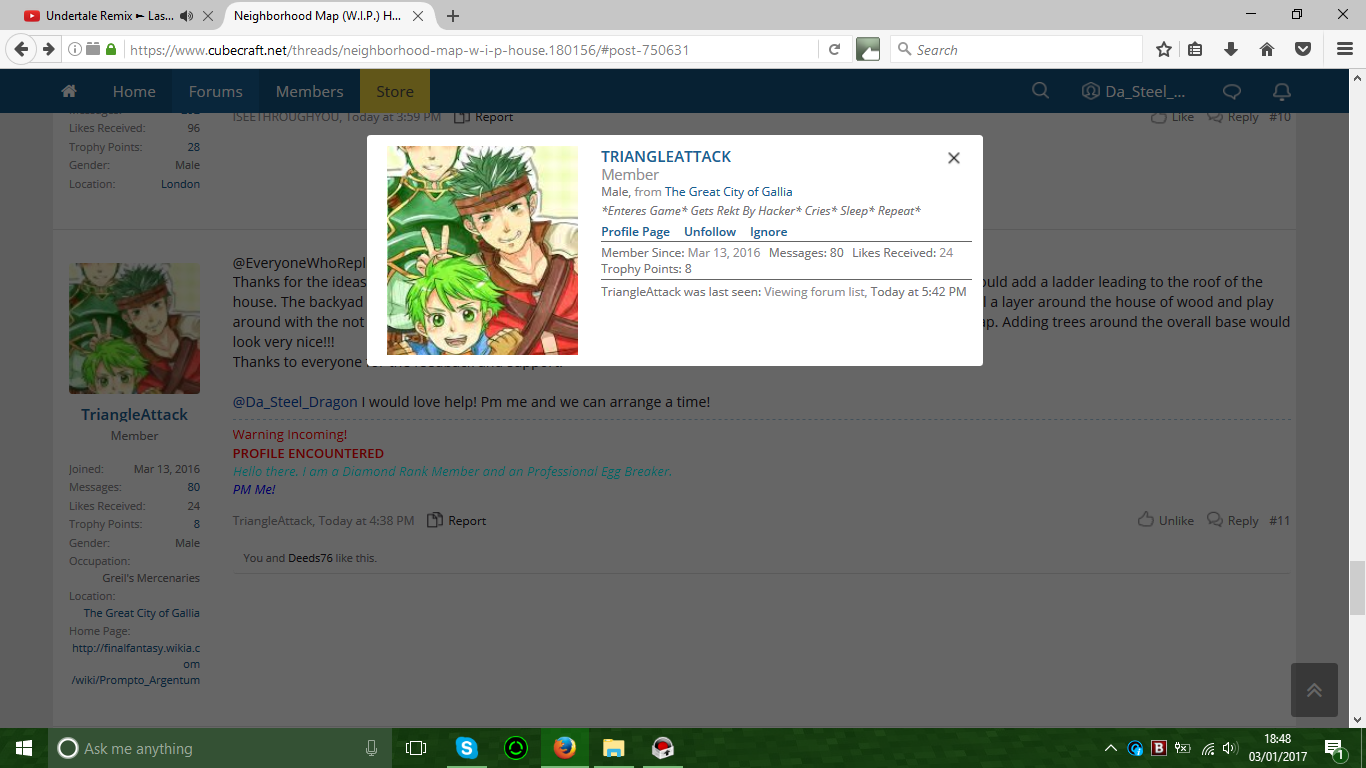Click the @Da_Steel_Dragon mention link
This screenshot has height=768, width=1366.
point(295,402)
